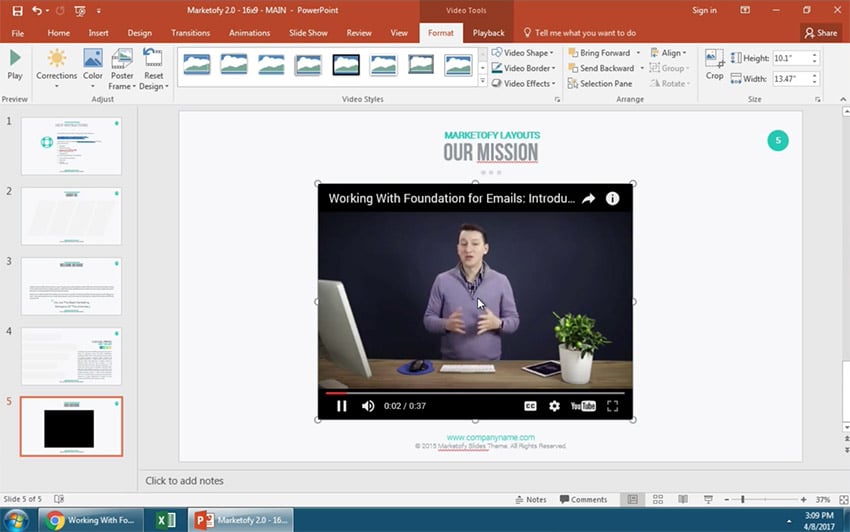
Task: Expand the Video Shape dropdown
Action: tap(525, 53)
